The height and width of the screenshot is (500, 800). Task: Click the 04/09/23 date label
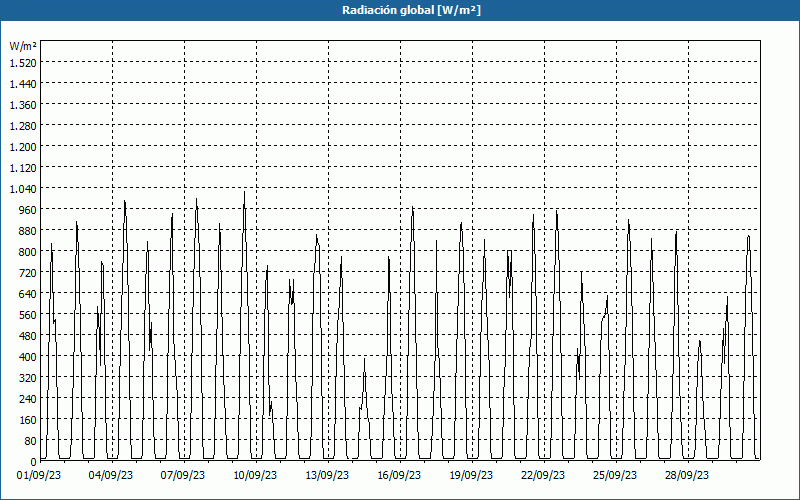click(111, 475)
